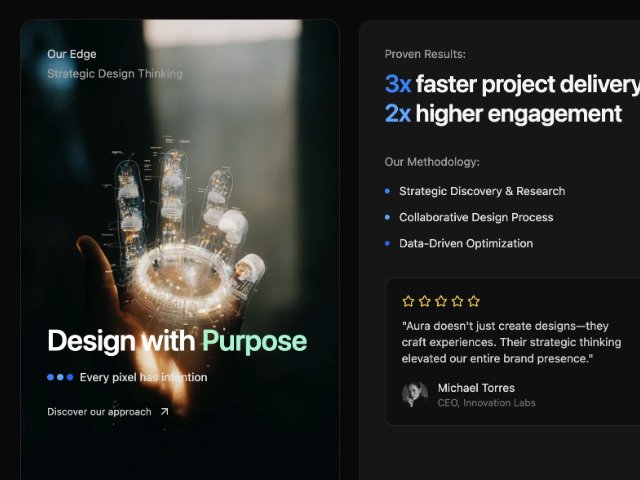Select Data-Driven Optimization item

(x=465, y=243)
